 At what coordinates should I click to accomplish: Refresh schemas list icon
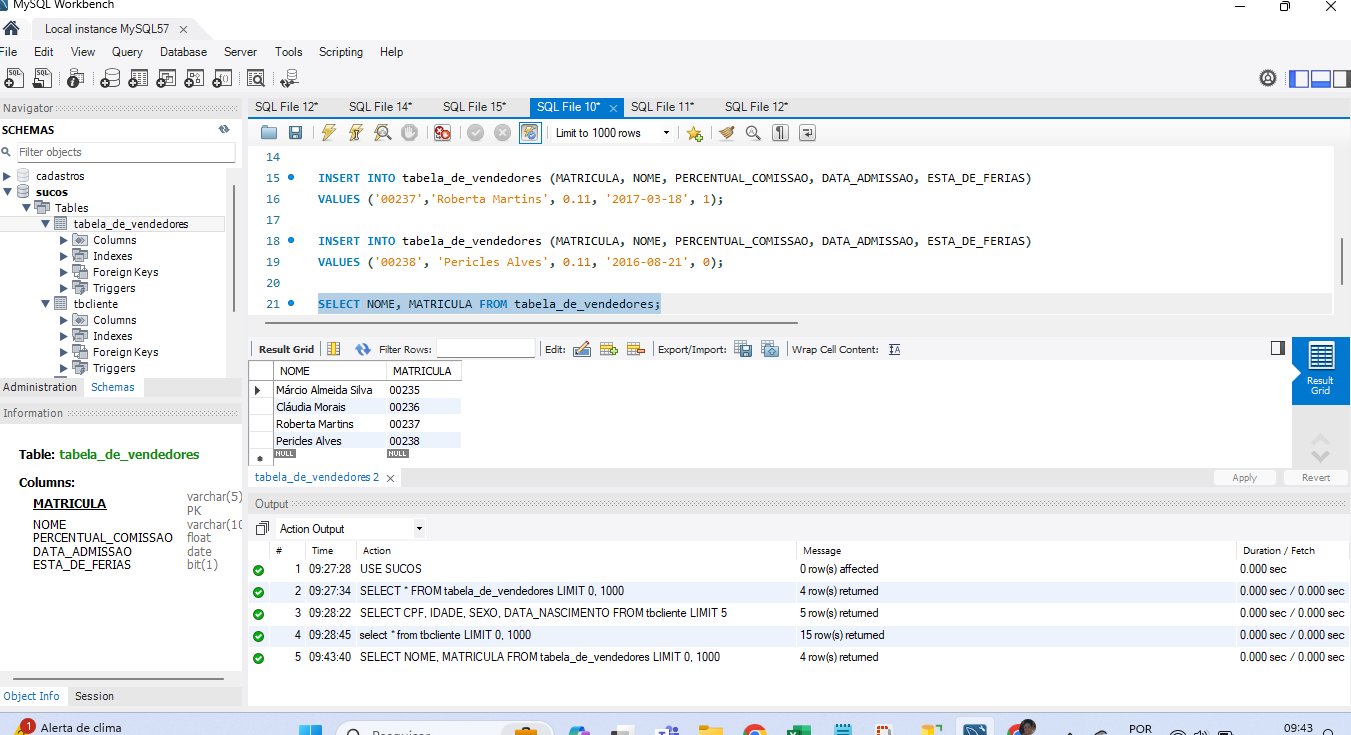point(224,130)
